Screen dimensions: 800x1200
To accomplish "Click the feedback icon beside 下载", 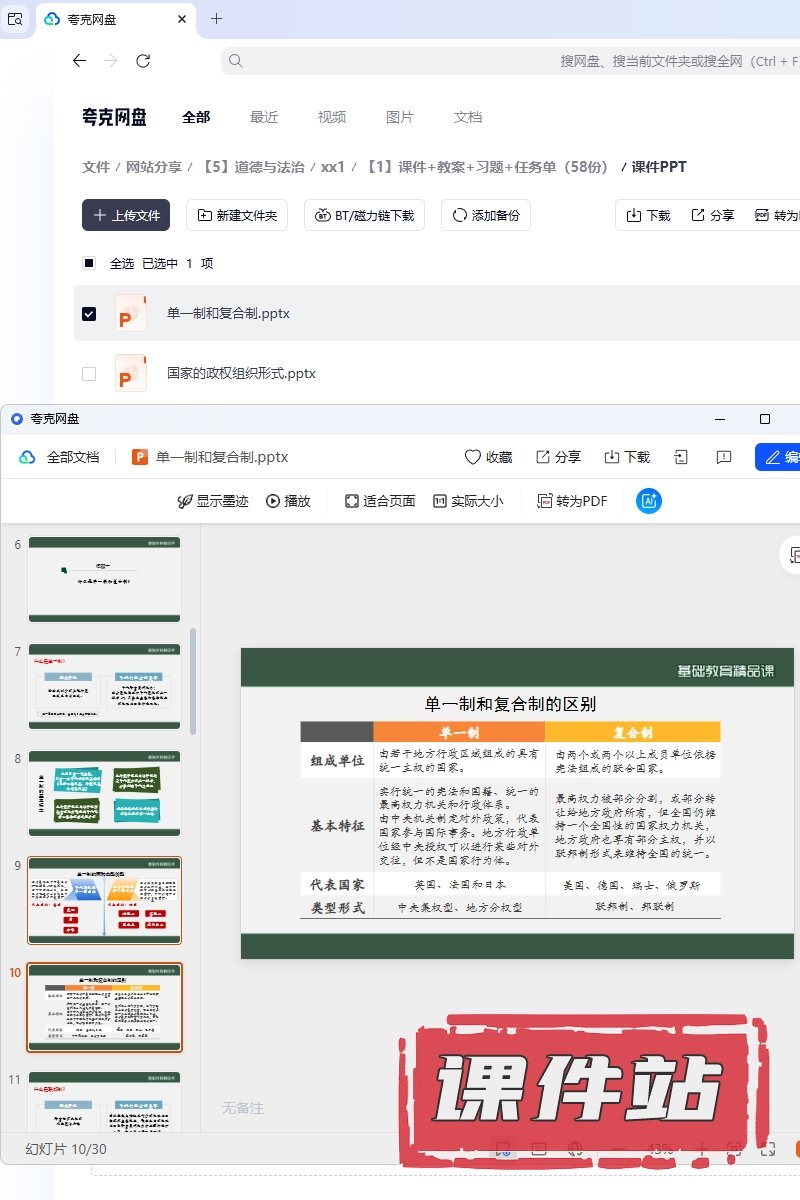I will [x=724, y=457].
